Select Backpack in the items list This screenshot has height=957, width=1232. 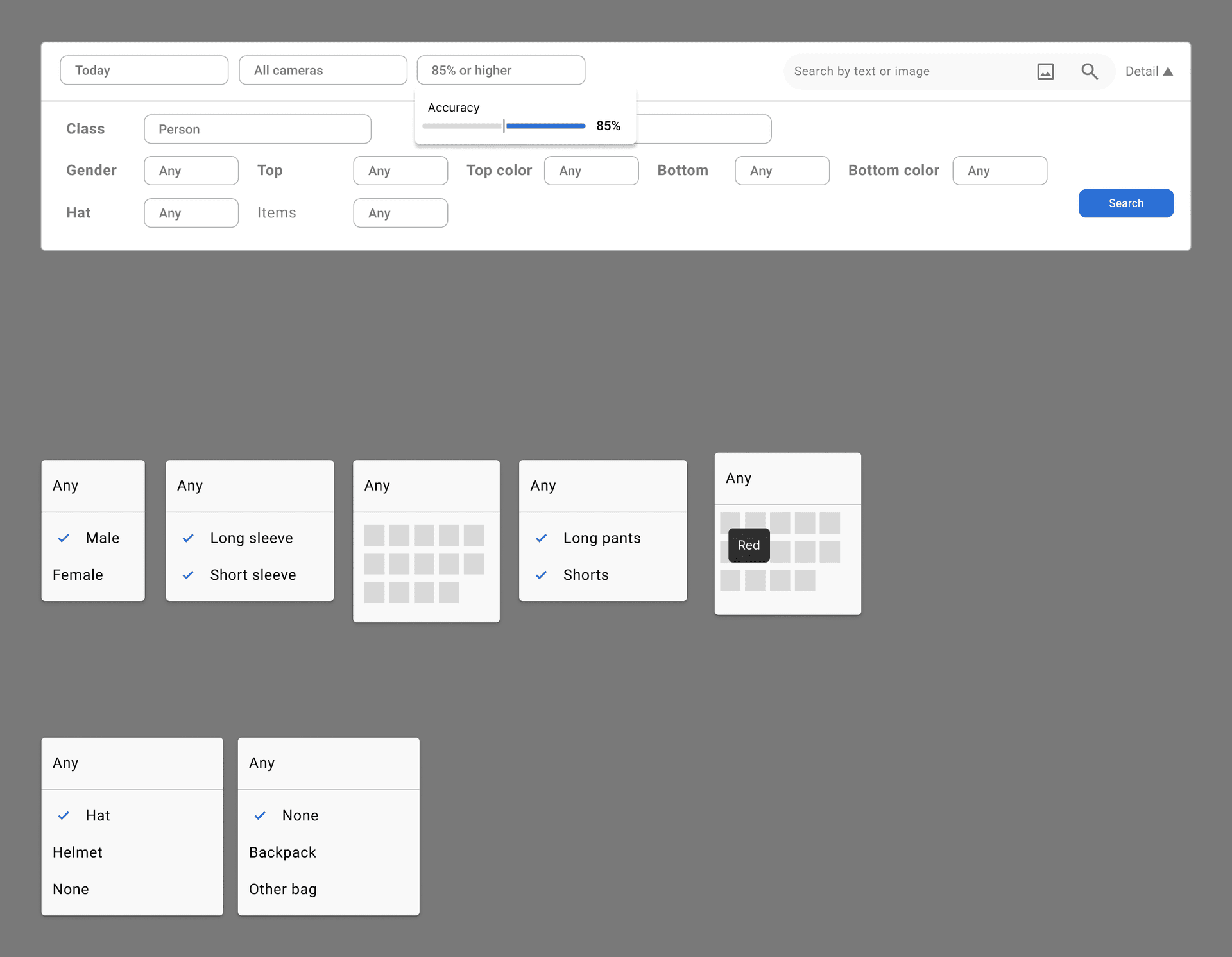pyautogui.click(x=282, y=852)
